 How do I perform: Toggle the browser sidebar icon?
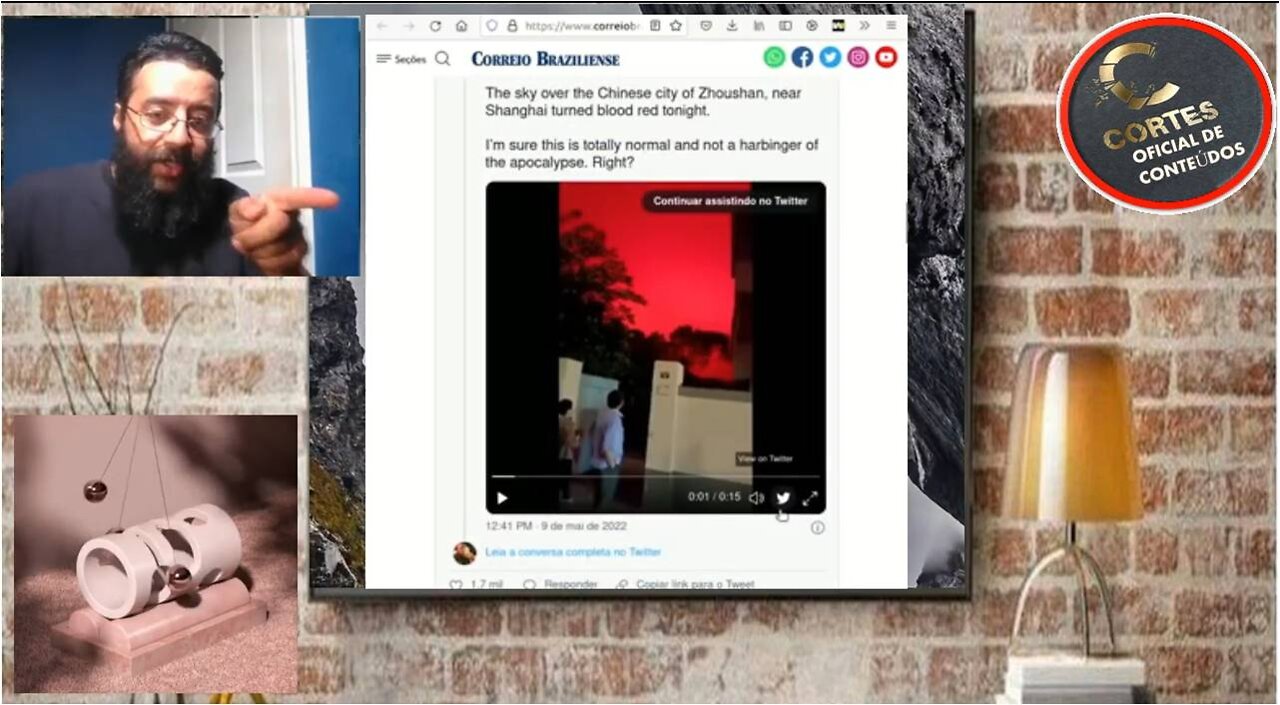(x=785, y=26)
